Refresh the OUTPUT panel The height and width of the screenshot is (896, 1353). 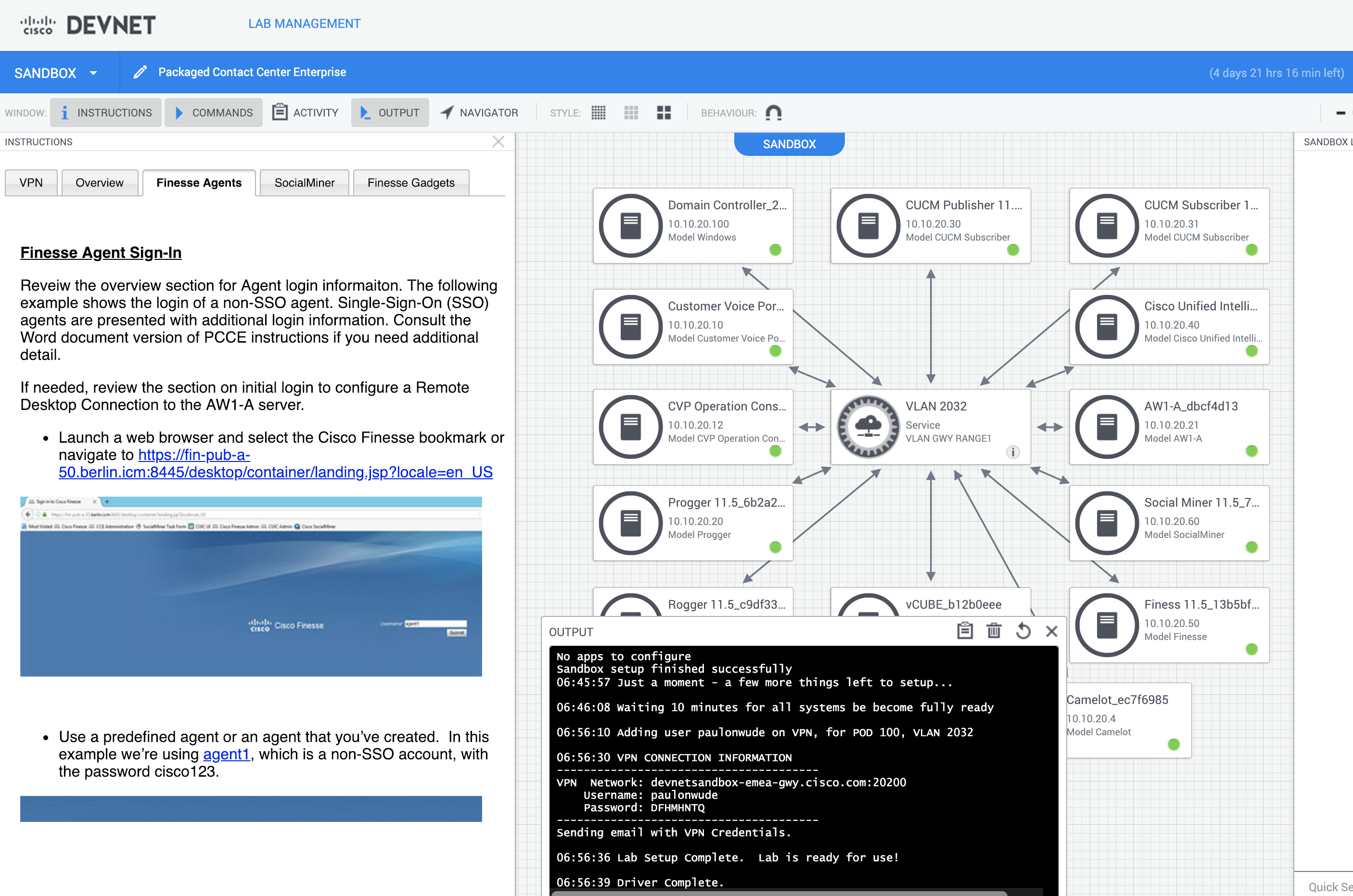pyautogui.click(x=1023, y=631)
